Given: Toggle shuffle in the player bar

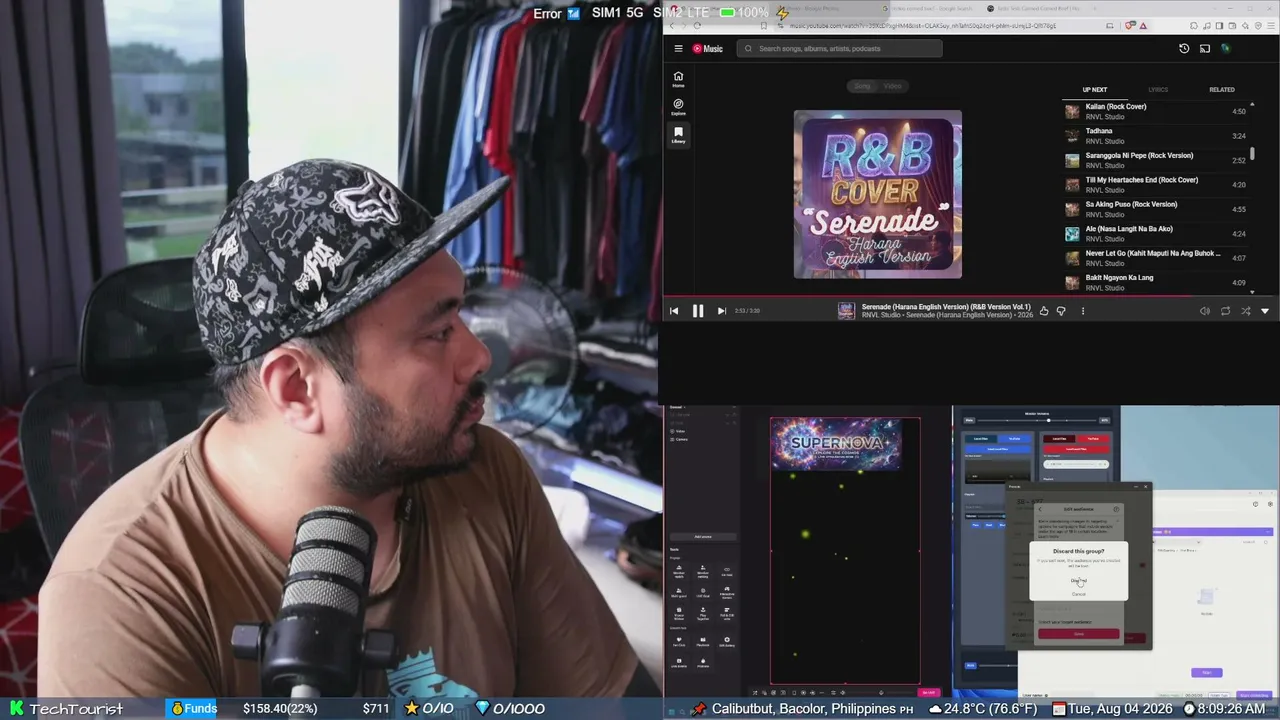Looking at the screenshot, I should pyautogui.click(x=1245, y=311).
